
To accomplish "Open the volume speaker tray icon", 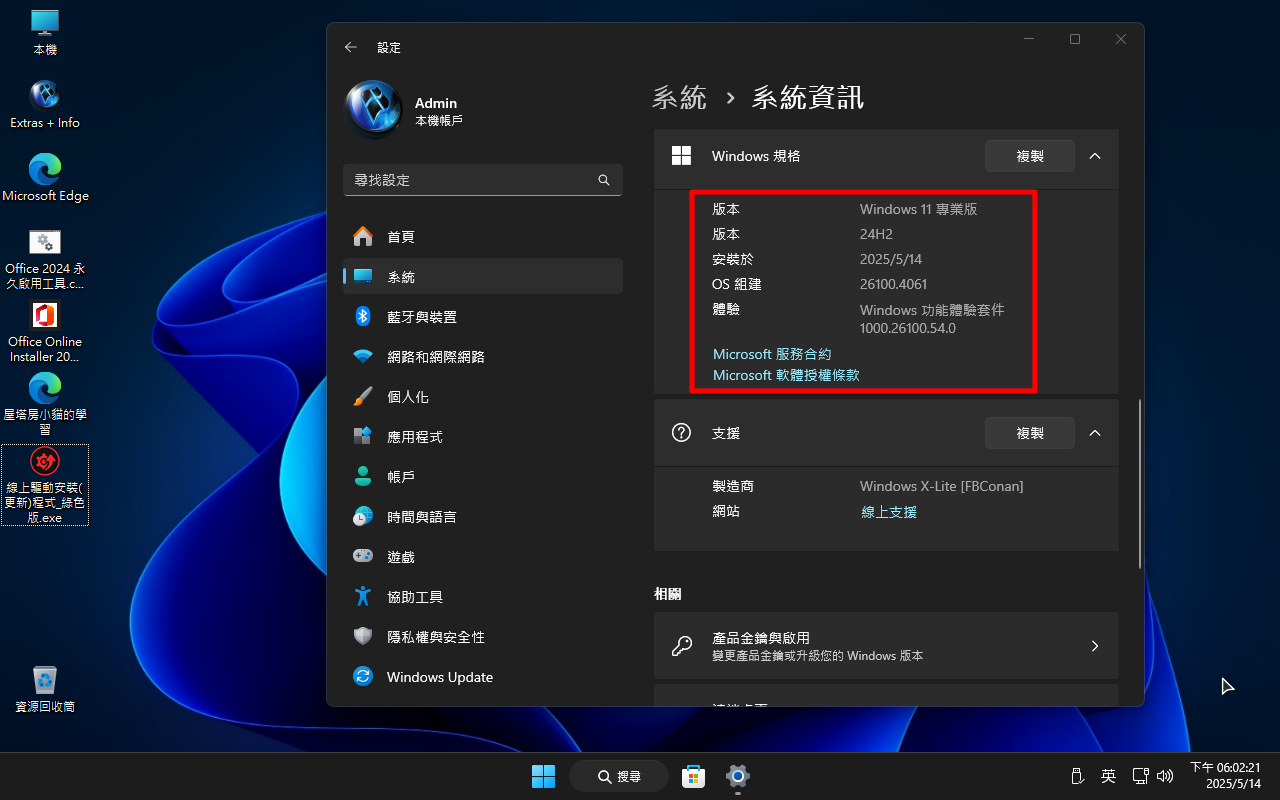I will pyautogui.click(x=1164, y=776).
